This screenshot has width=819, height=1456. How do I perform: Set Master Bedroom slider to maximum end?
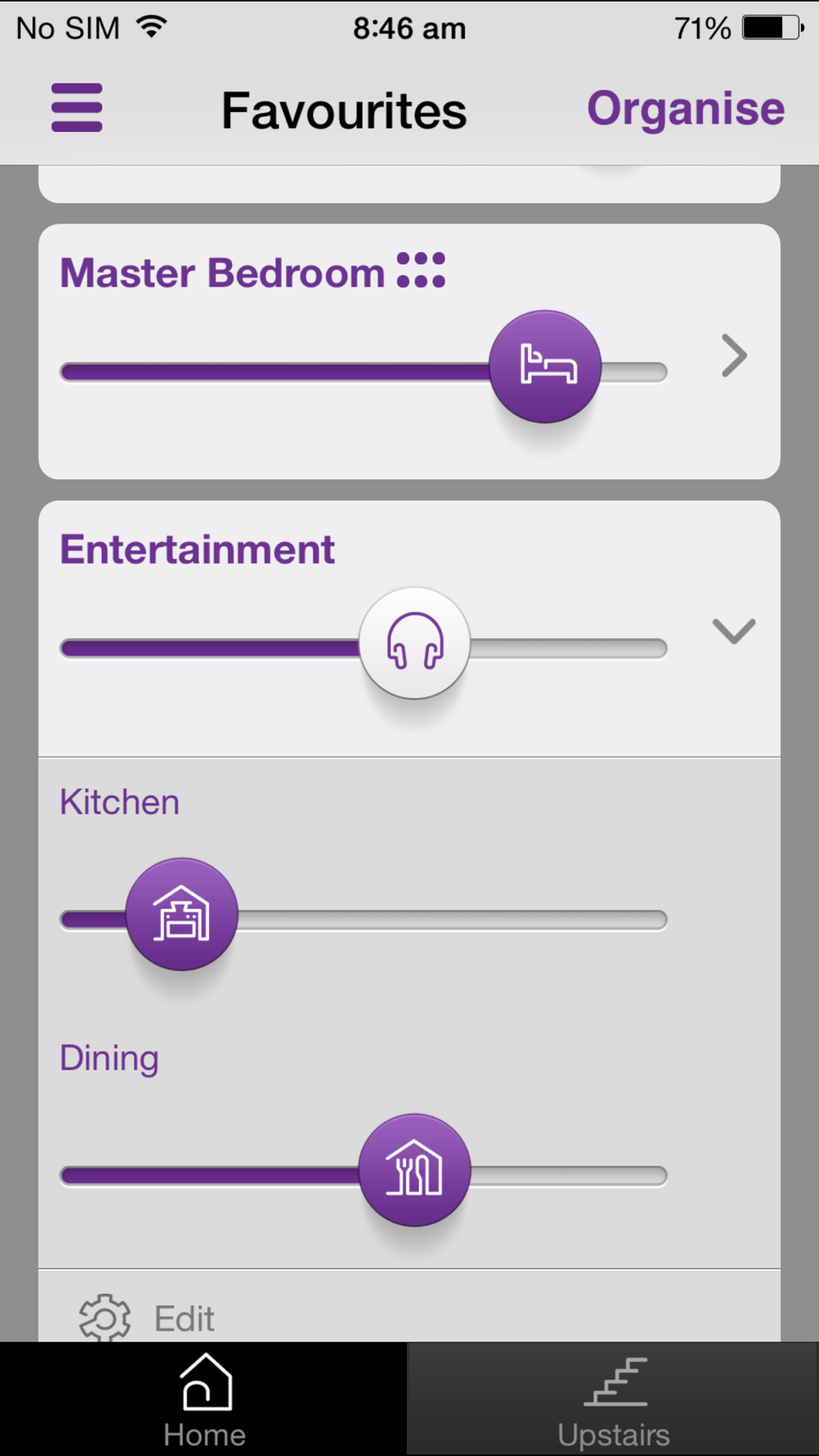[660, 372]
